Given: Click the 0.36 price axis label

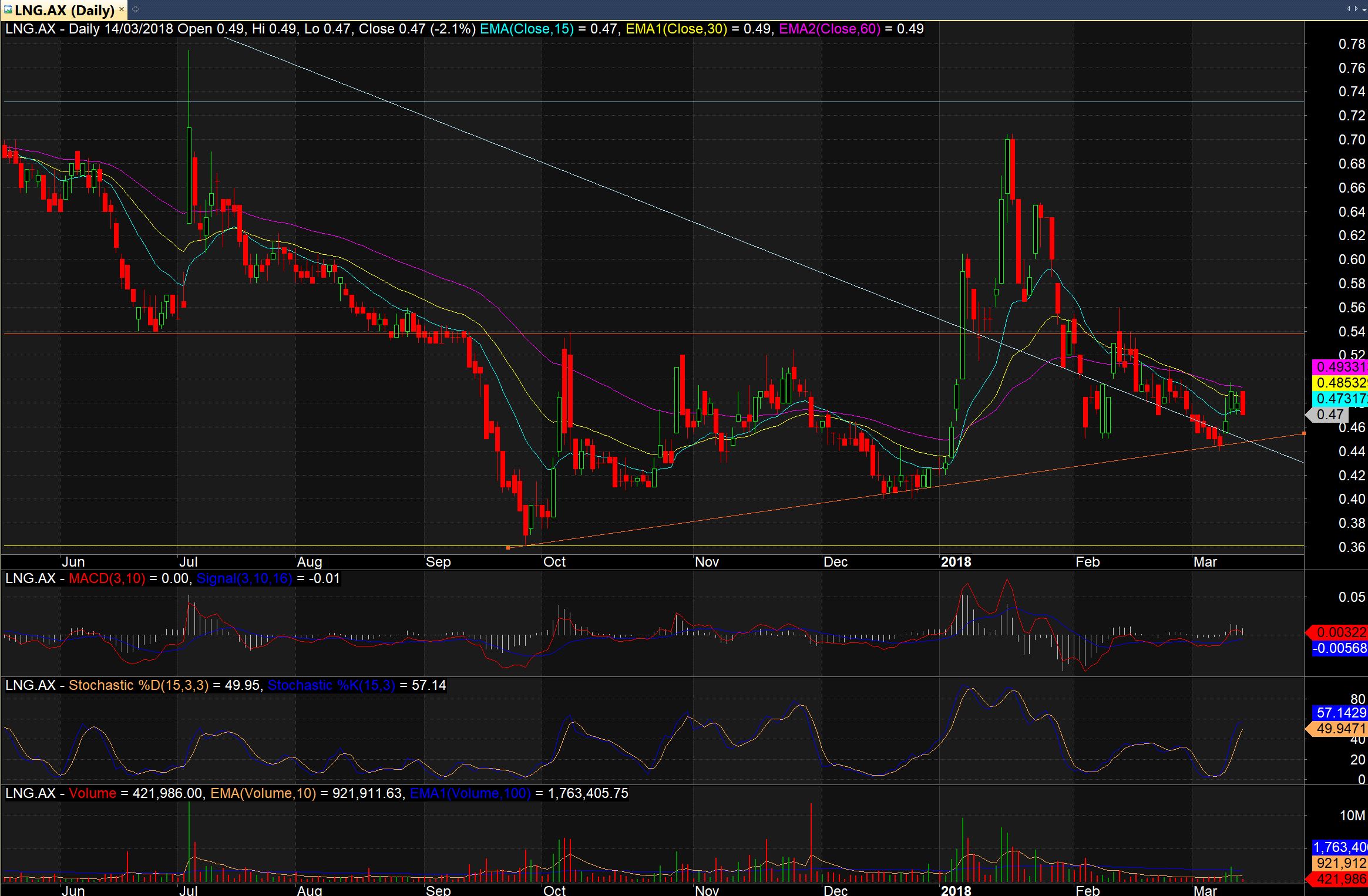Looking at the screenshot, I should 1352,547.
